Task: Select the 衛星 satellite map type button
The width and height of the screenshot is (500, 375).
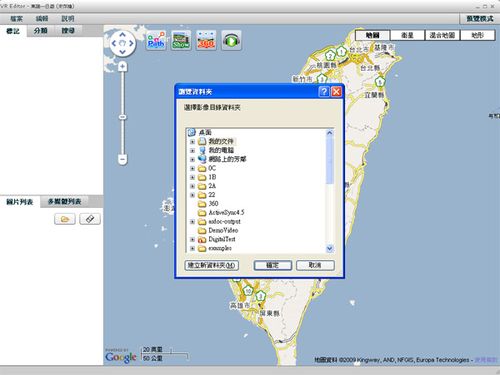Action: point(407,35)
